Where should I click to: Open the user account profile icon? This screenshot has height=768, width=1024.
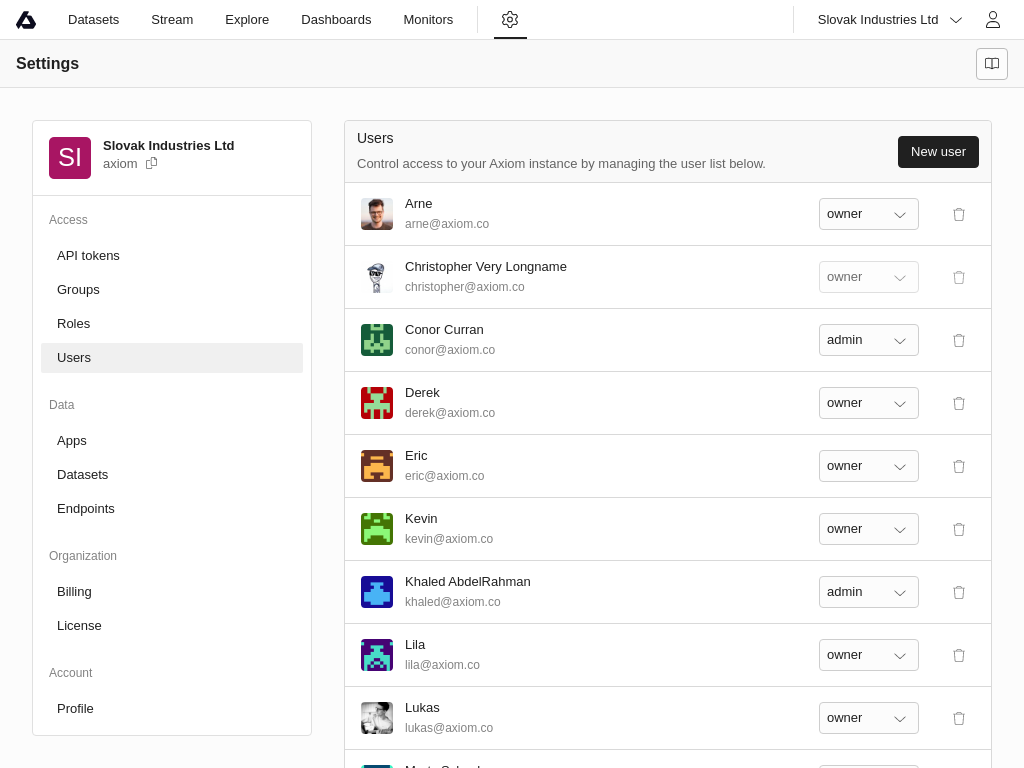(992, 20)
